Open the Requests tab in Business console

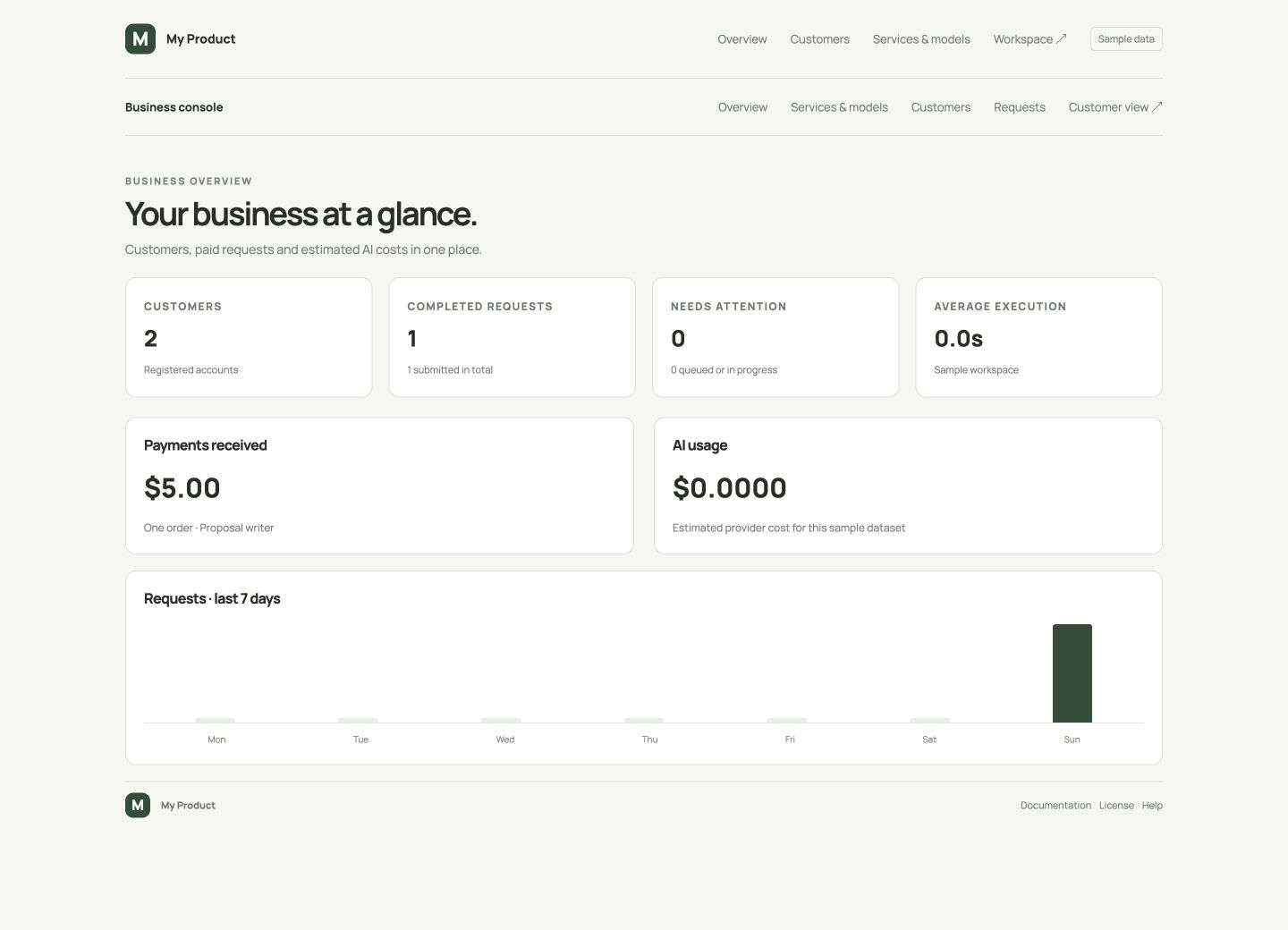[x=1020, y=107]
